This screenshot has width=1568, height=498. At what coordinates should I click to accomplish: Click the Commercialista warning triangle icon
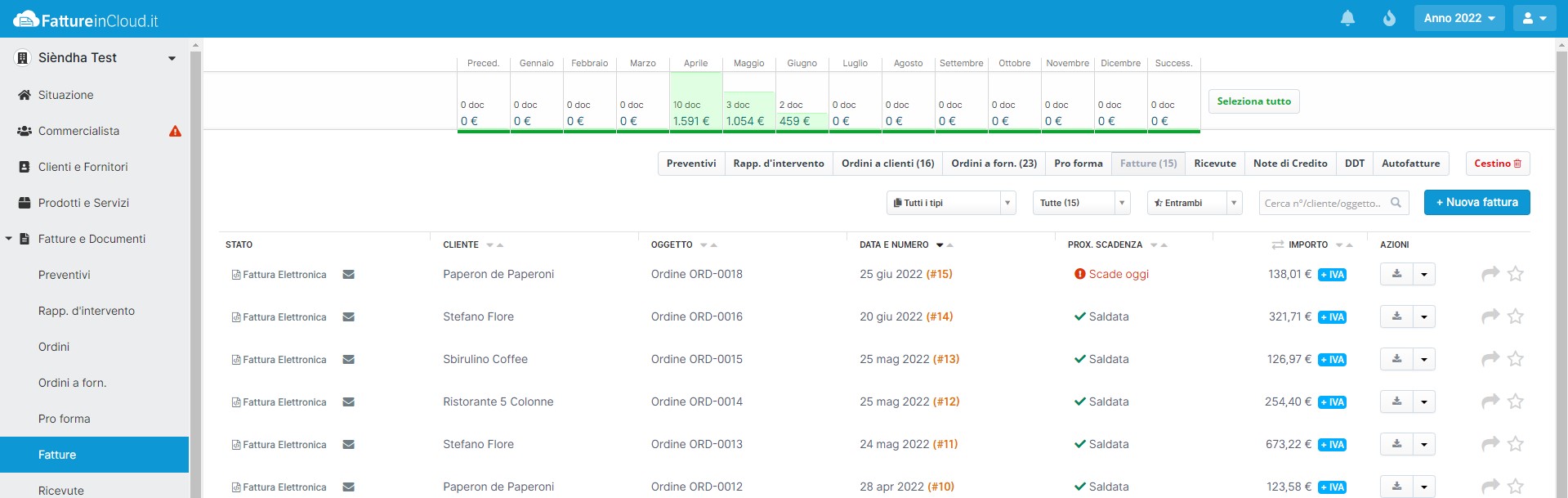coord(175,131)
